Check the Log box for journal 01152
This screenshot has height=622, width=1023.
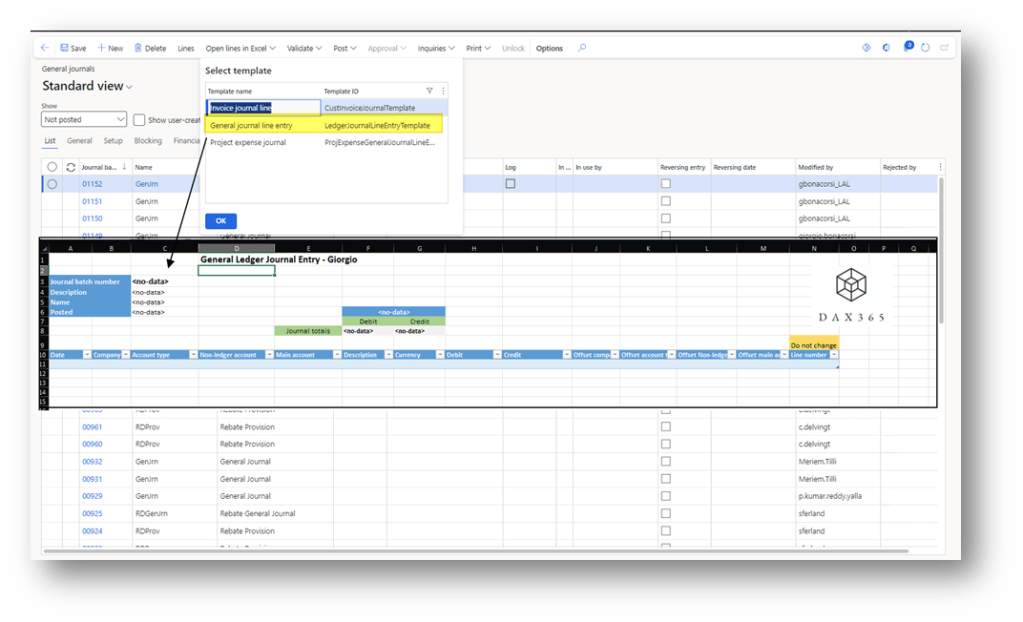click(x=511, y=184)
